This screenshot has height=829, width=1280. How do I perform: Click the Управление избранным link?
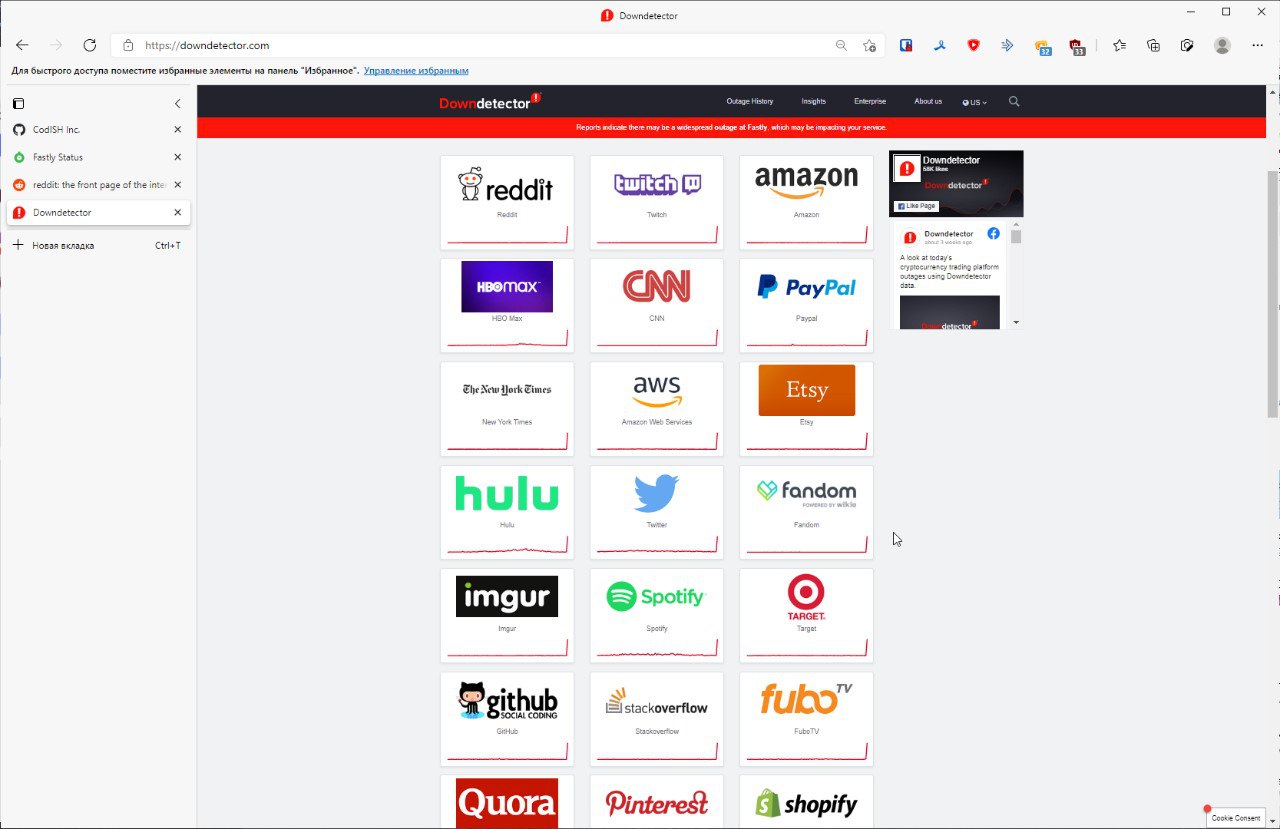tap(416, 71)
